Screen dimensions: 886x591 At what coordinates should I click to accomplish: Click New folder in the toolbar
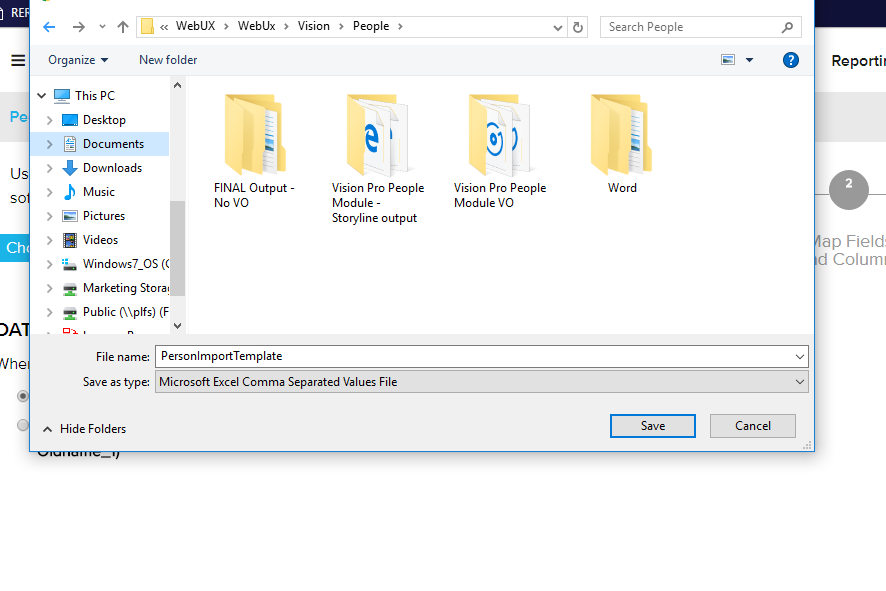click(168, 60)
